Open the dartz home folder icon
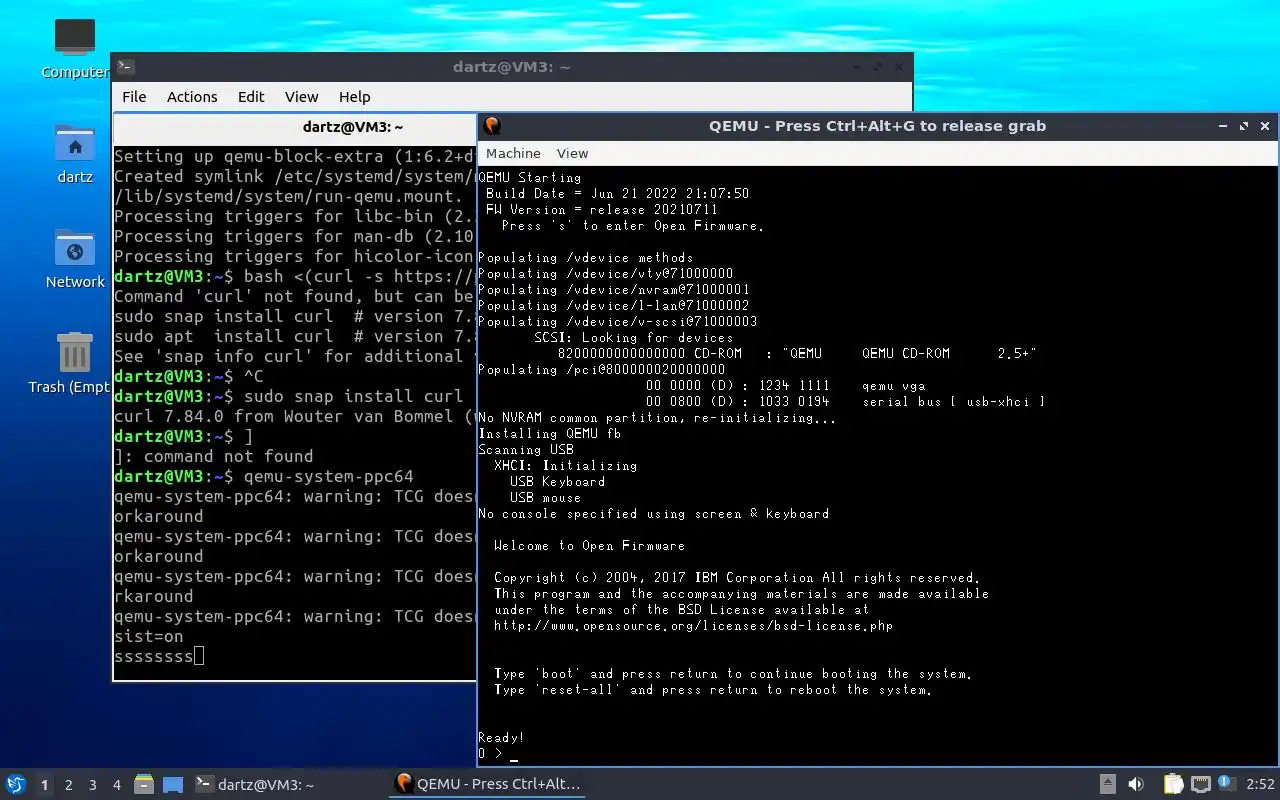 (x=75, y=144)
